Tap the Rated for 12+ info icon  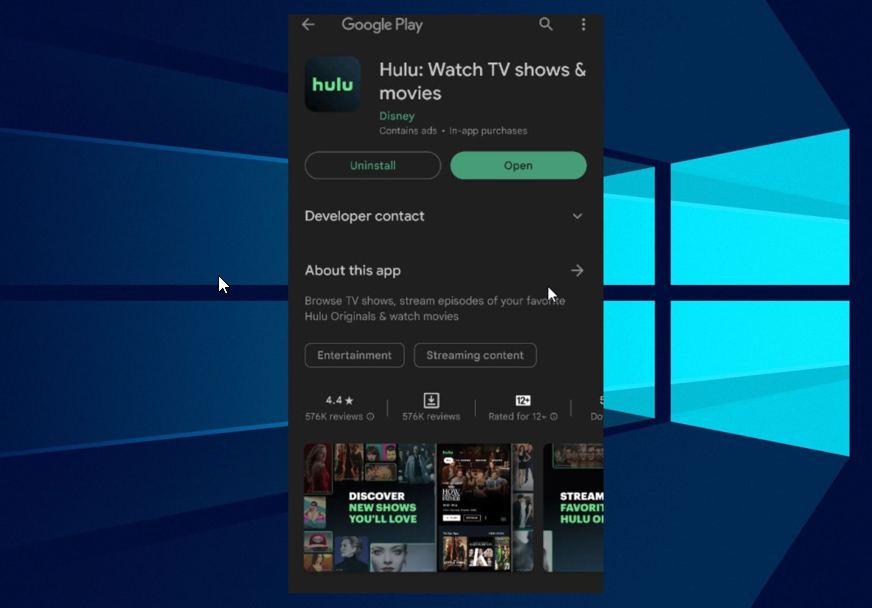[x=554, y=417]
